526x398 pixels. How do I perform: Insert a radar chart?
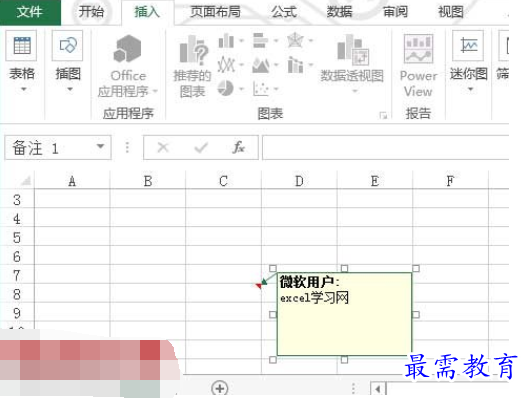point(295,41)
